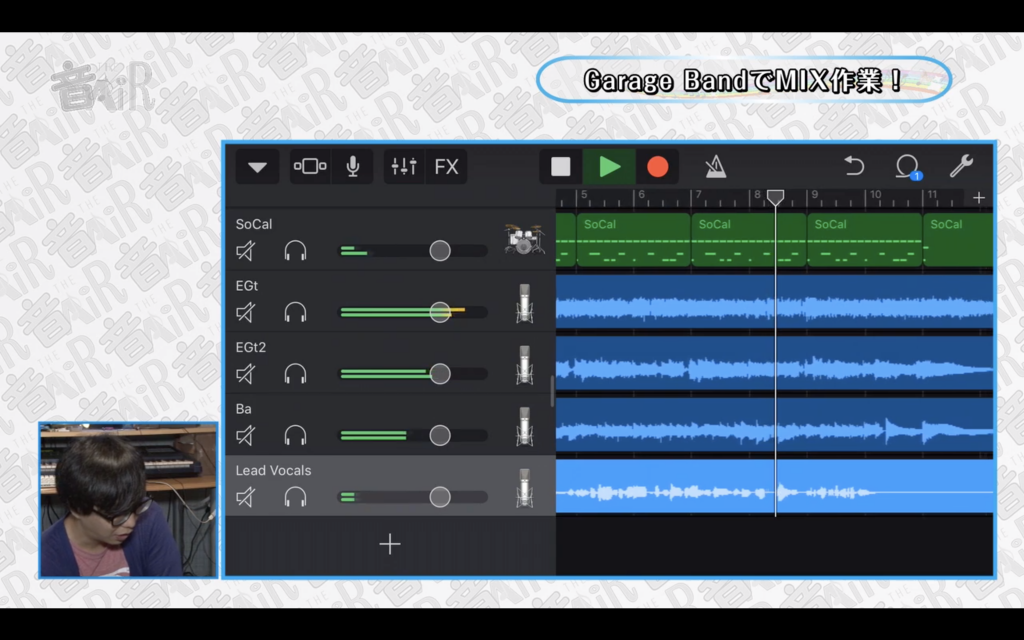
Task: Add a new track with plus button
Action: coord(390,544)
